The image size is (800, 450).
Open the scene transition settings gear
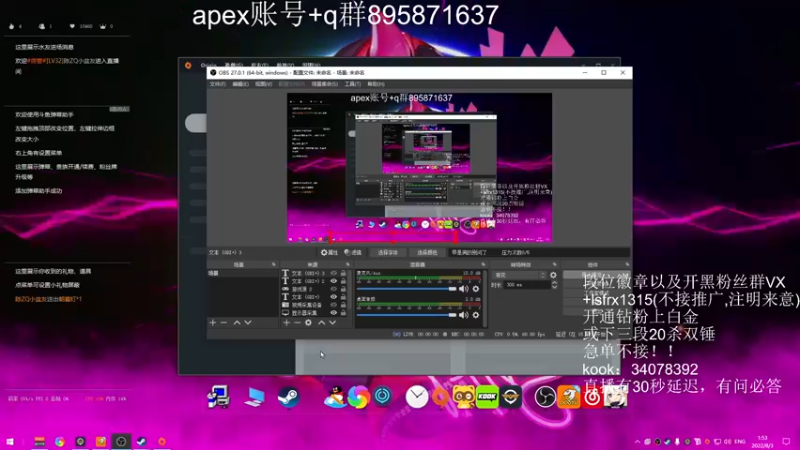coord(553,275)
